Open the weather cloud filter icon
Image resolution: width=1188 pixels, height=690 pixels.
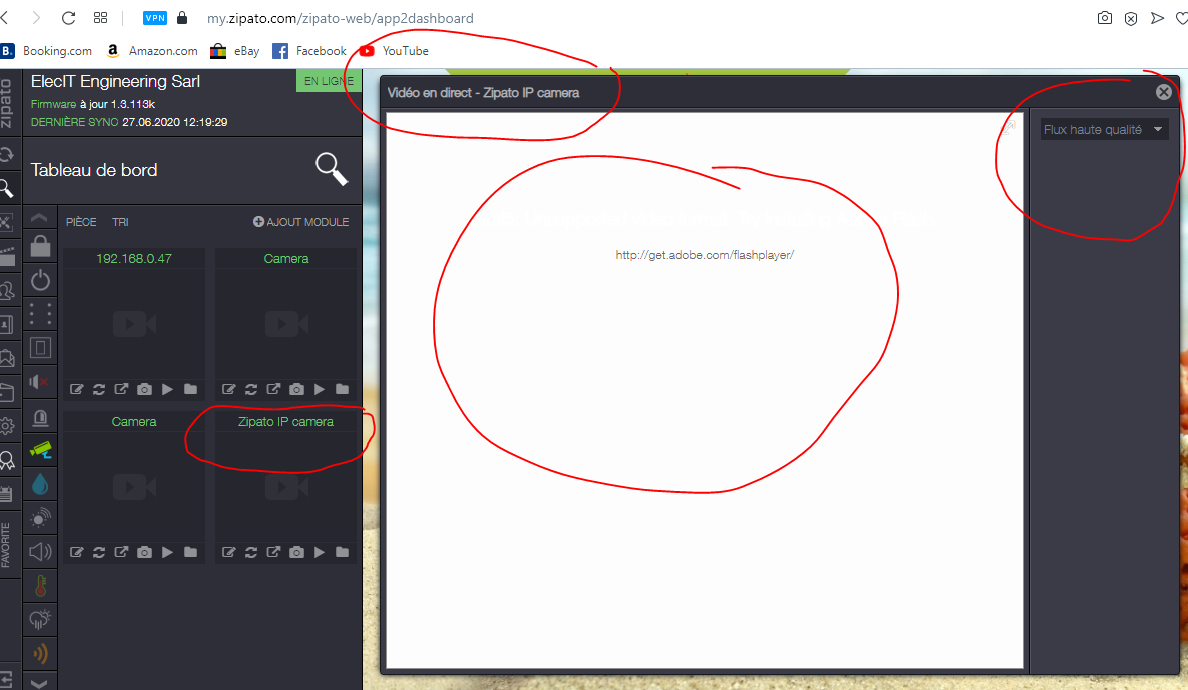click(x=40, y=620)
